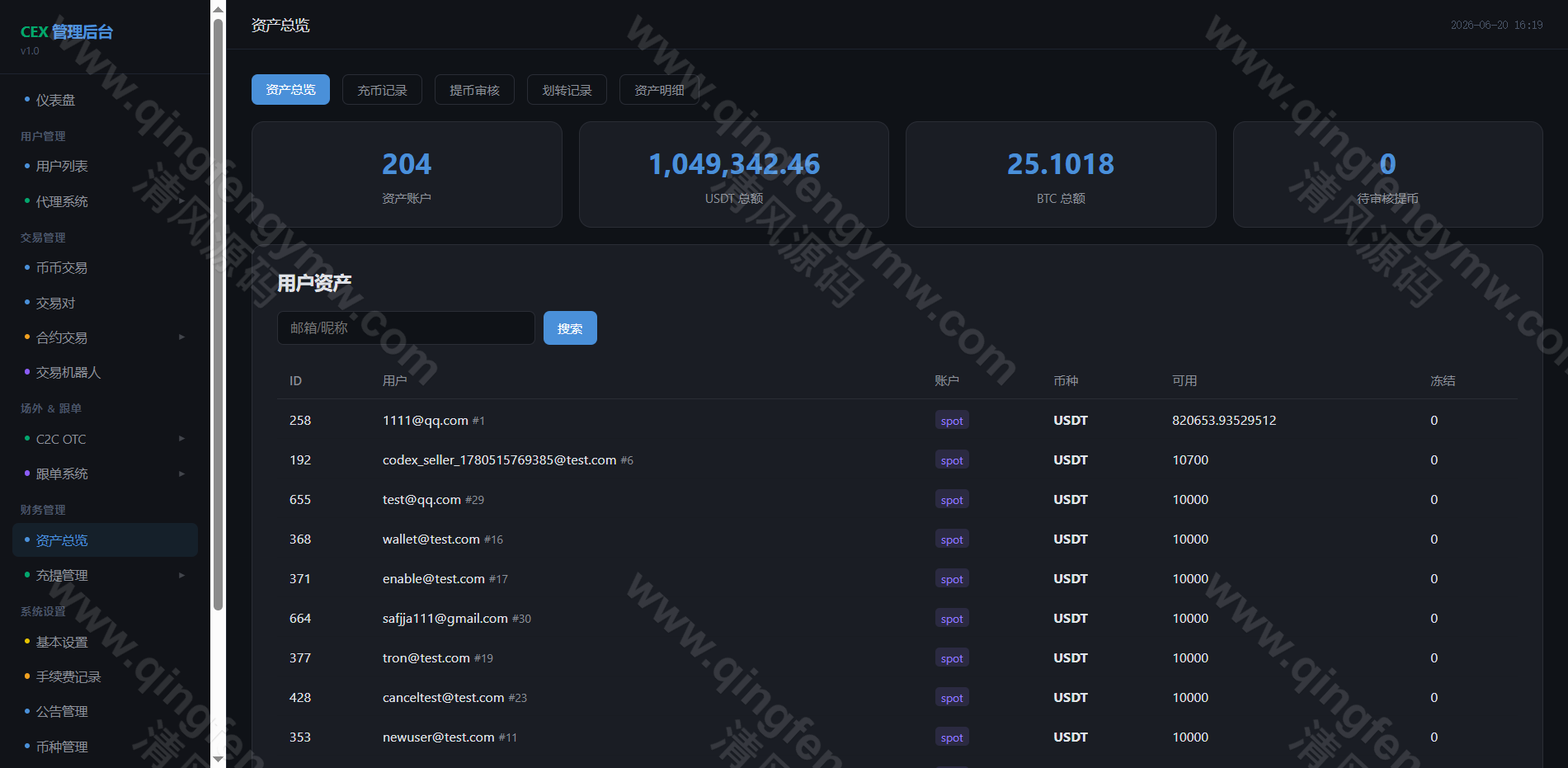Screen dimensions: 1568x768
Task: Click ID 655 in the table
Action: [x=300, y=500]
